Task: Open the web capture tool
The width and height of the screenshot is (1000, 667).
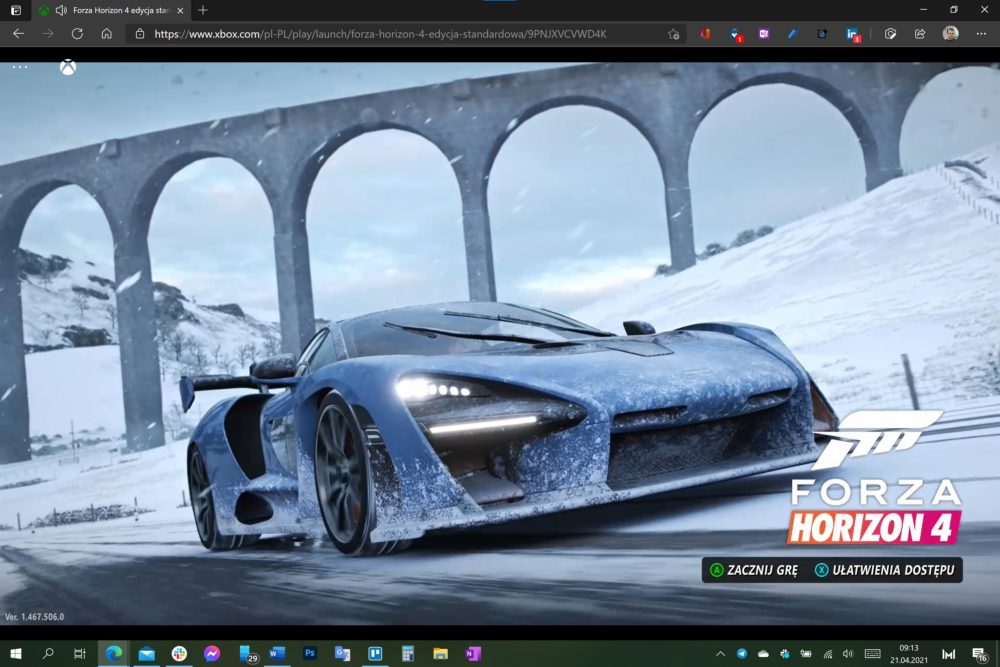Action: [x=890, y=34]
